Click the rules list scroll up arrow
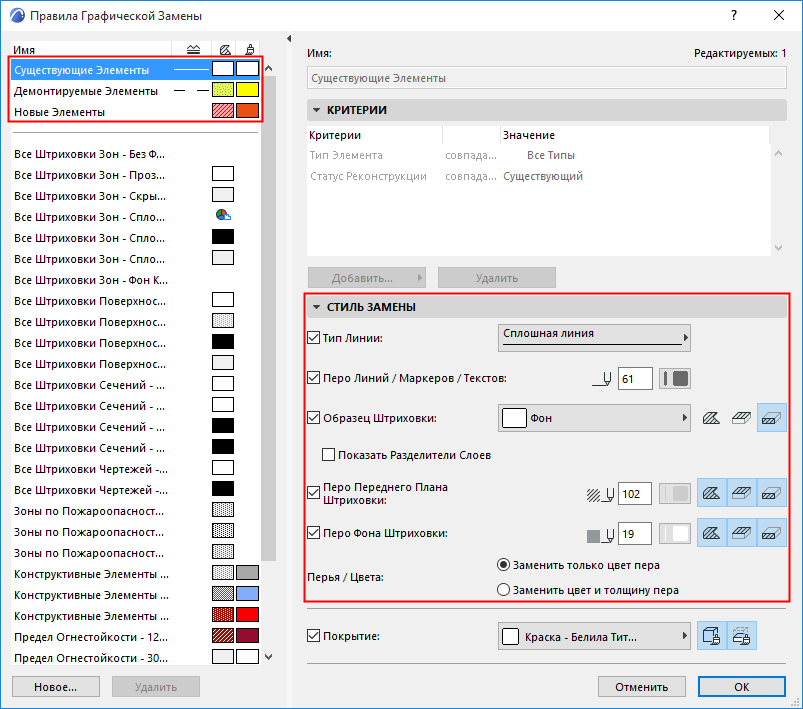803x709 pixels. [268, 69]
